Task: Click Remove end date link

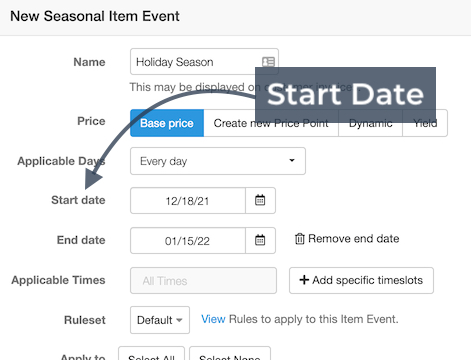Action: [347, 239]
